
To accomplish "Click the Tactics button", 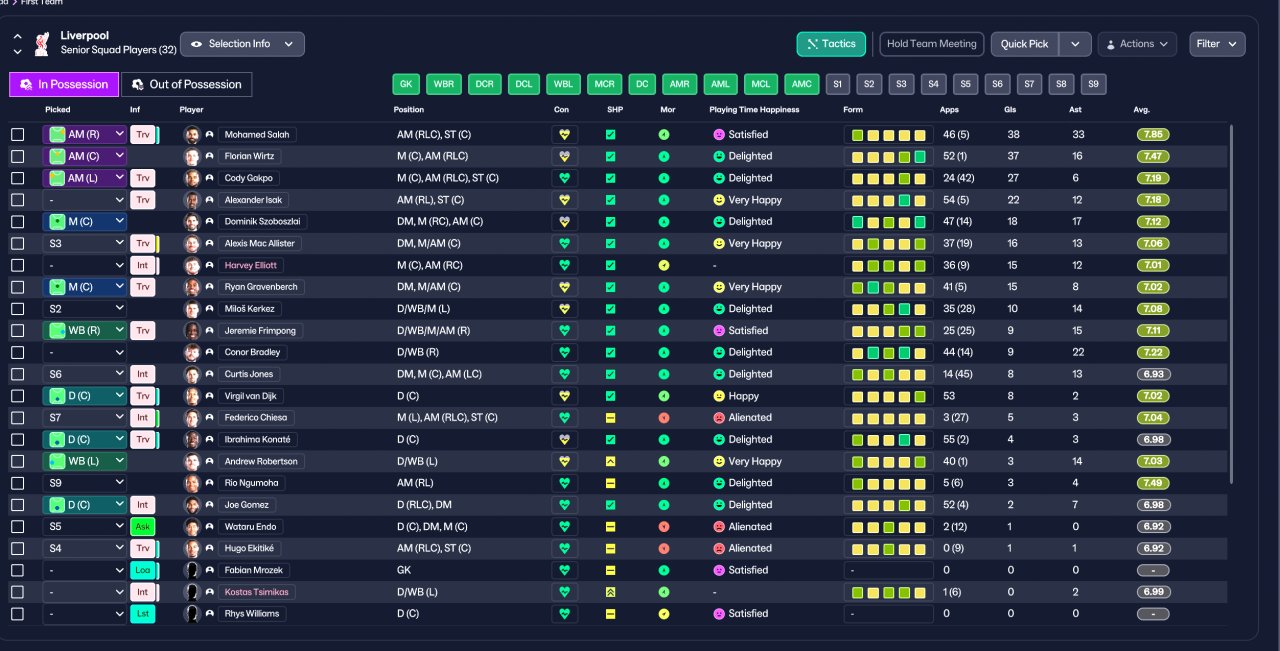I will pyautogui.click(x=831, y=44).
